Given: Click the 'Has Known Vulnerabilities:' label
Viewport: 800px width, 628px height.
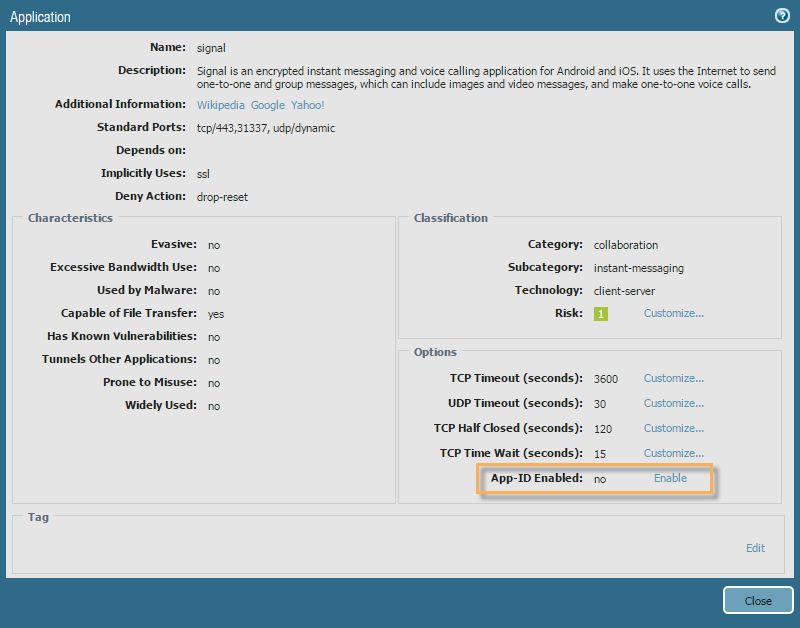Looking at the screenshot, I should [x=122, y=336].
